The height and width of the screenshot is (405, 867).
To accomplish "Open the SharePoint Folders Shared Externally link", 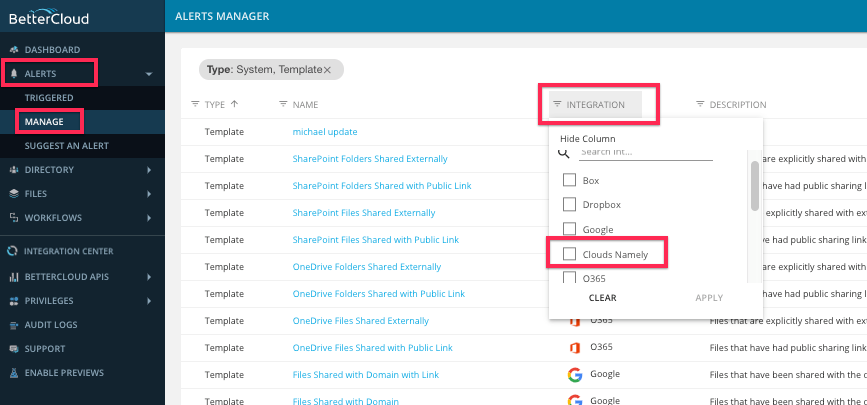I will pos(370,159).
